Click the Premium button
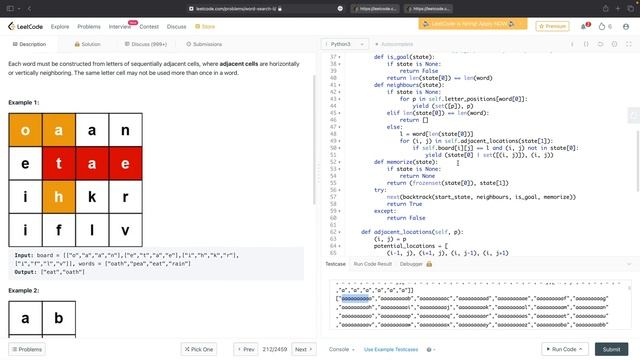The height and width of the screenshot is (360, 640). tap(552, 26)
